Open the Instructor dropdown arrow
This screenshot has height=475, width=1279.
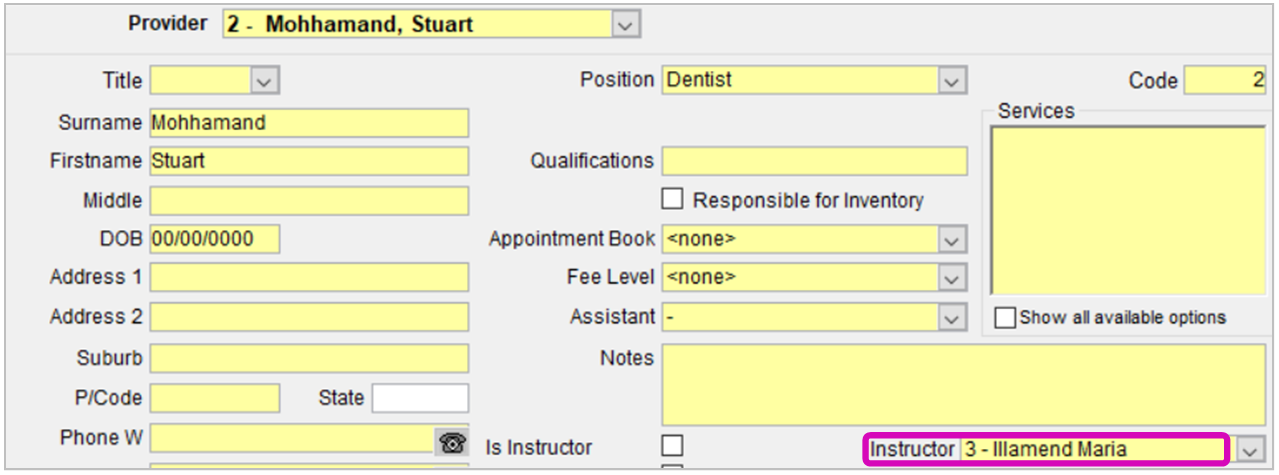1249,450
